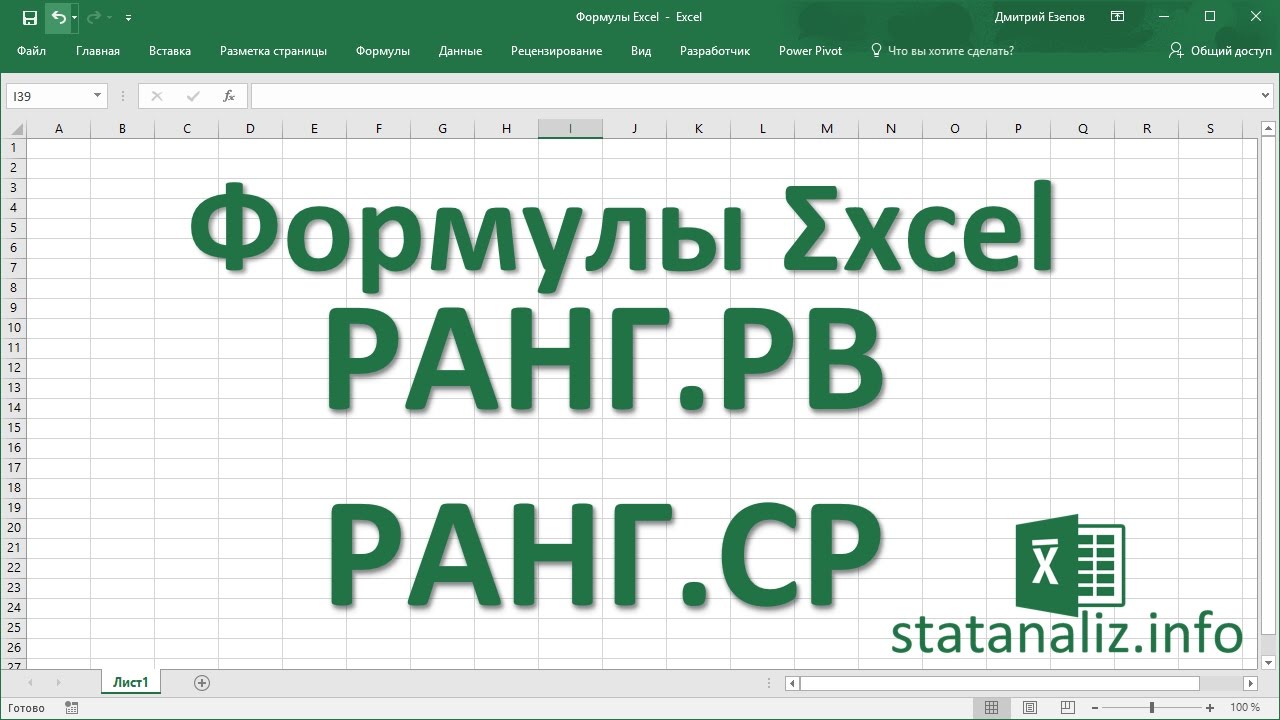Open the Power Pivot tab
Image resolution: width=1280 pixels, height=720 pixels.
(x=810, y=50)
